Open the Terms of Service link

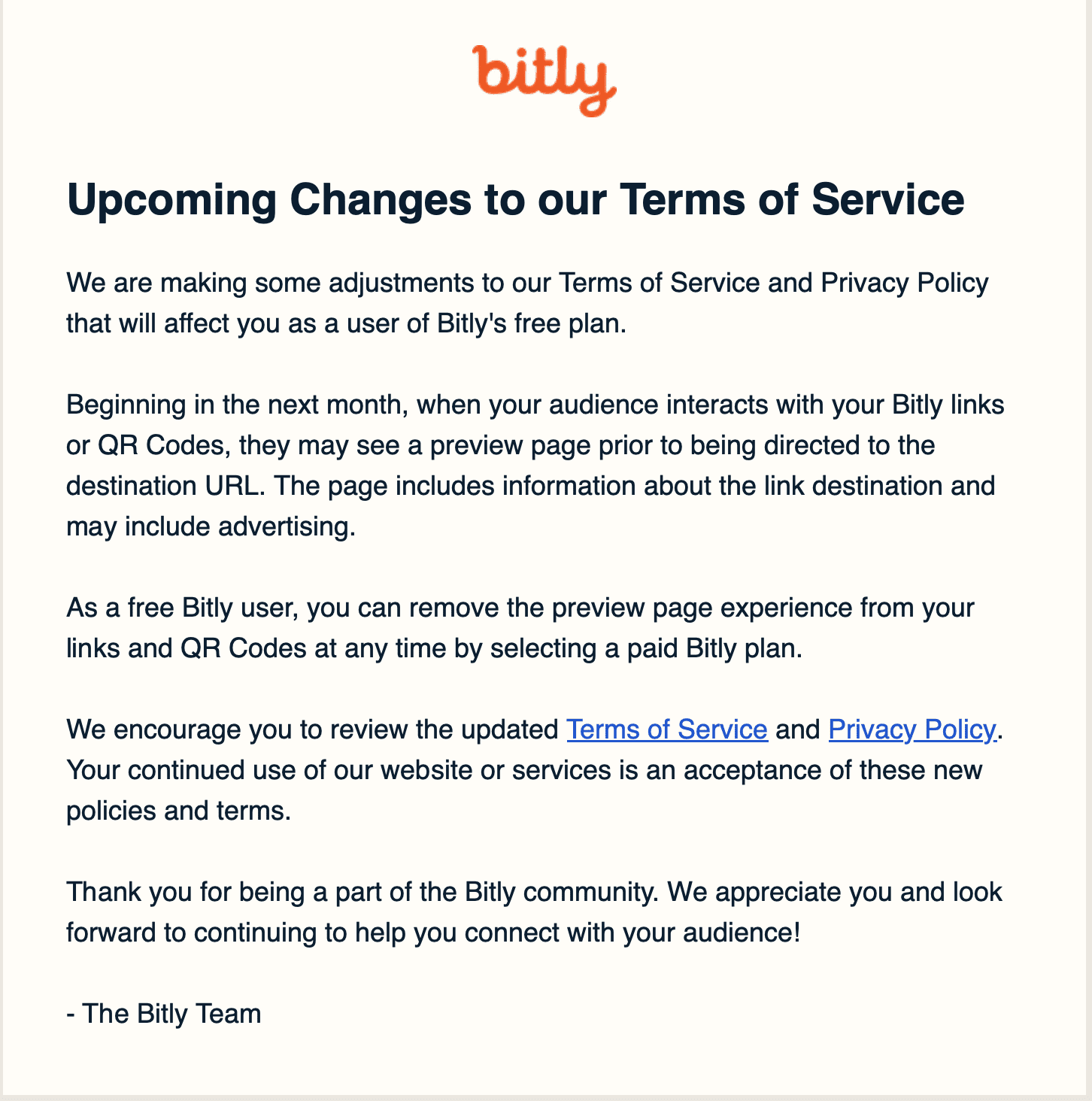[x=666, y=729]
